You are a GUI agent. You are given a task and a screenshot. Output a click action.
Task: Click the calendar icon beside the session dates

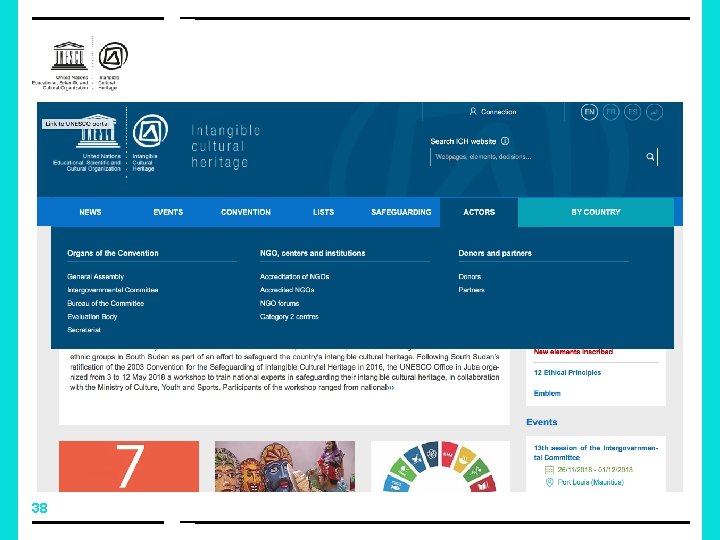click(549, 469)
